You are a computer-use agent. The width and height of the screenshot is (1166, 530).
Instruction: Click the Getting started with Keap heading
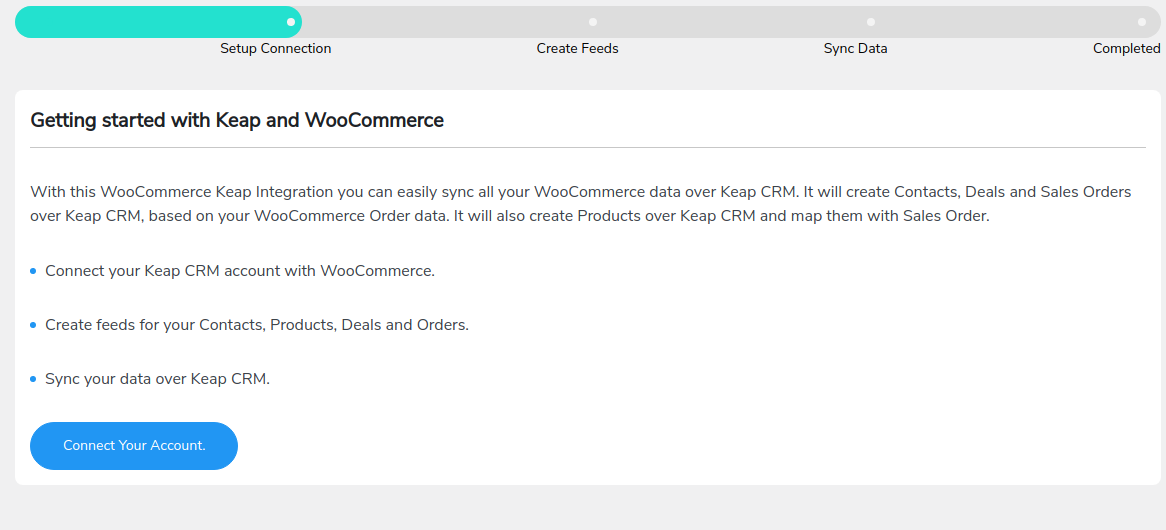[237, 120]
